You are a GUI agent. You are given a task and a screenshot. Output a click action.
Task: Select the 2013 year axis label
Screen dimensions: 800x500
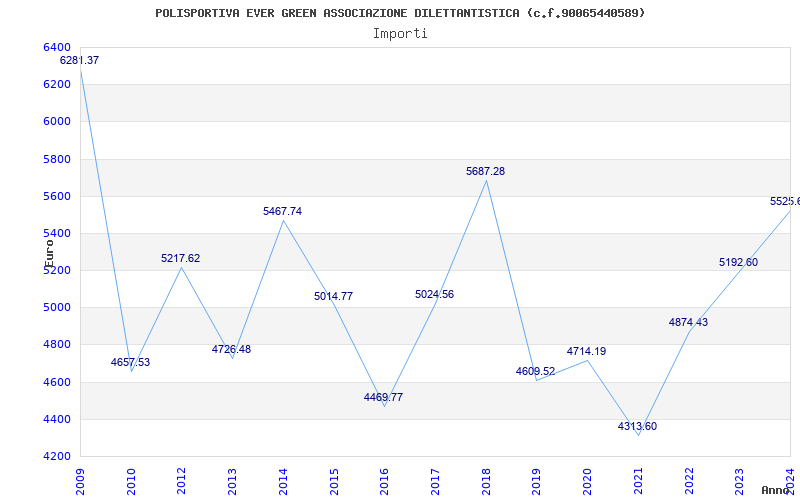pos(233,482)
